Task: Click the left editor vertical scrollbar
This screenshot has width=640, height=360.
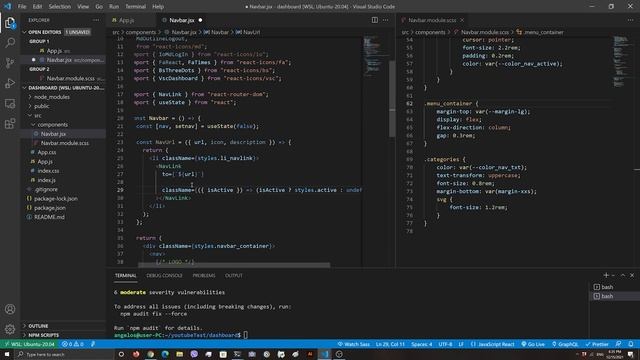Action: click(x=392, y=98)
